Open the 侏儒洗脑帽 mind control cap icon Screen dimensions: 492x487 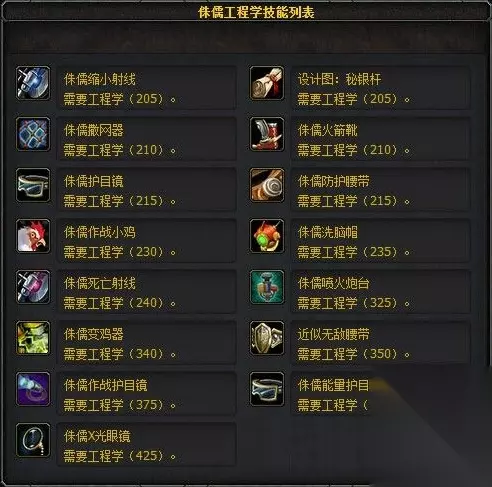point(267,236)
